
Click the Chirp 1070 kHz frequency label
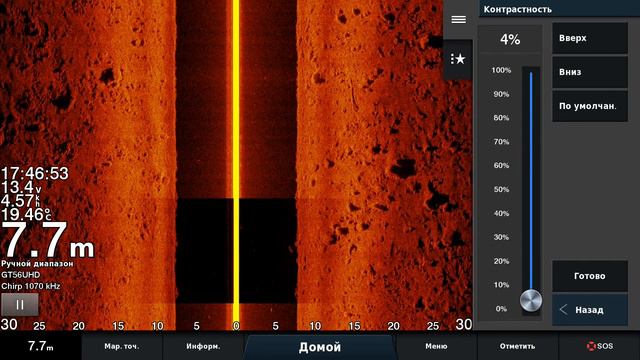(31, 286)
